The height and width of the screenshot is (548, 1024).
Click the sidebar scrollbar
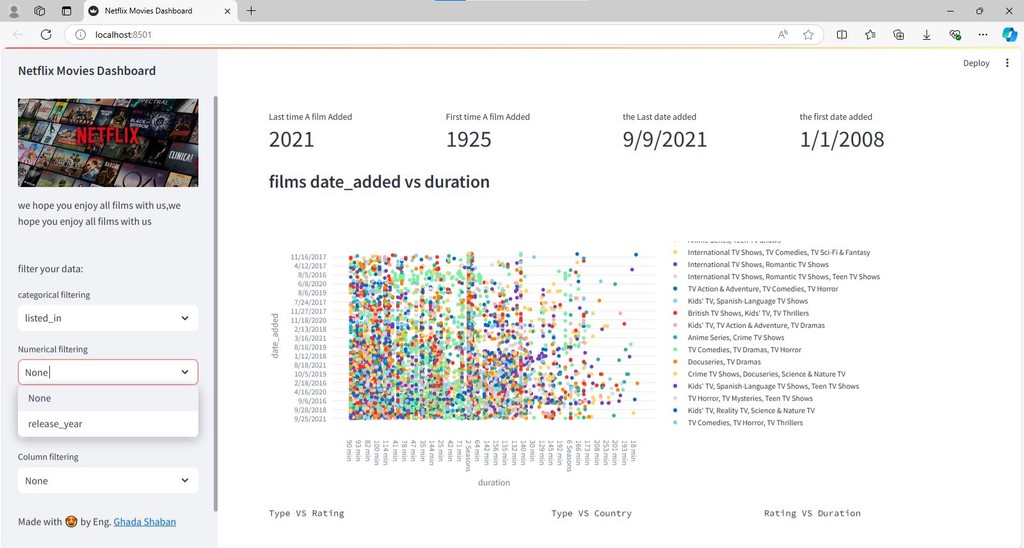[x=216, y=304]
